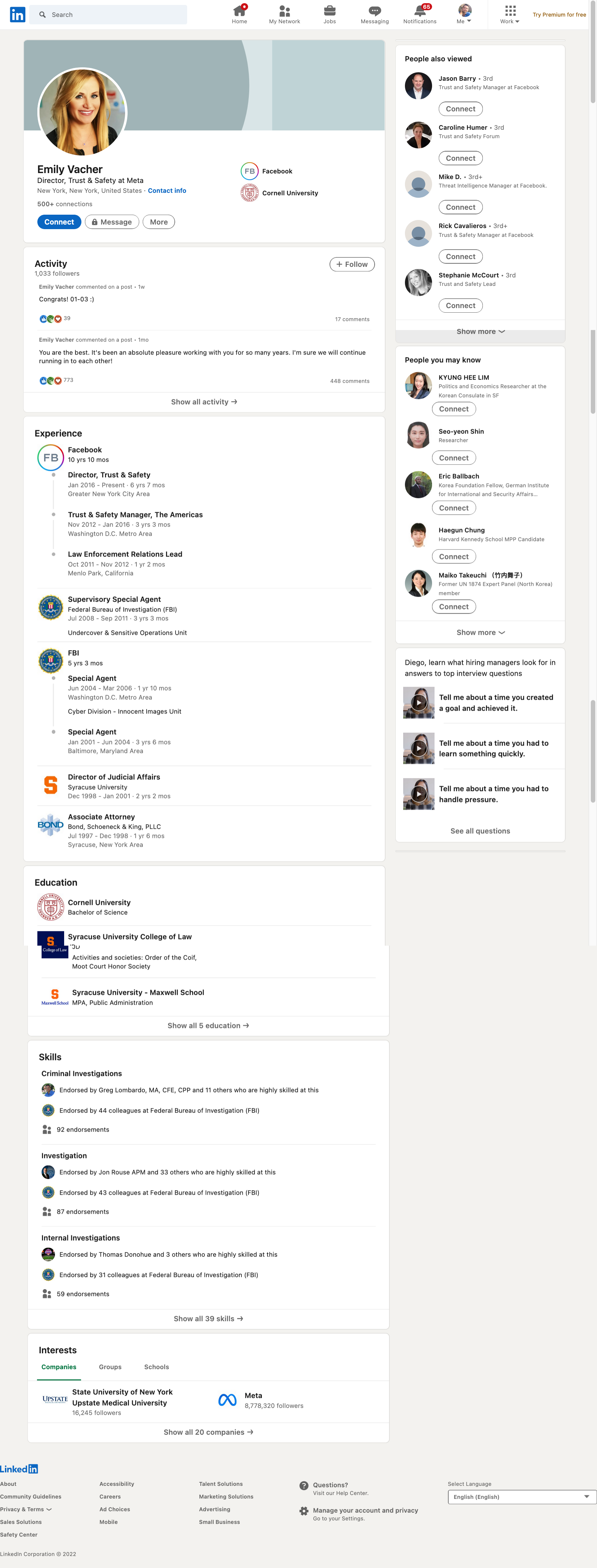Open the Home feed icon

point(240,10)
